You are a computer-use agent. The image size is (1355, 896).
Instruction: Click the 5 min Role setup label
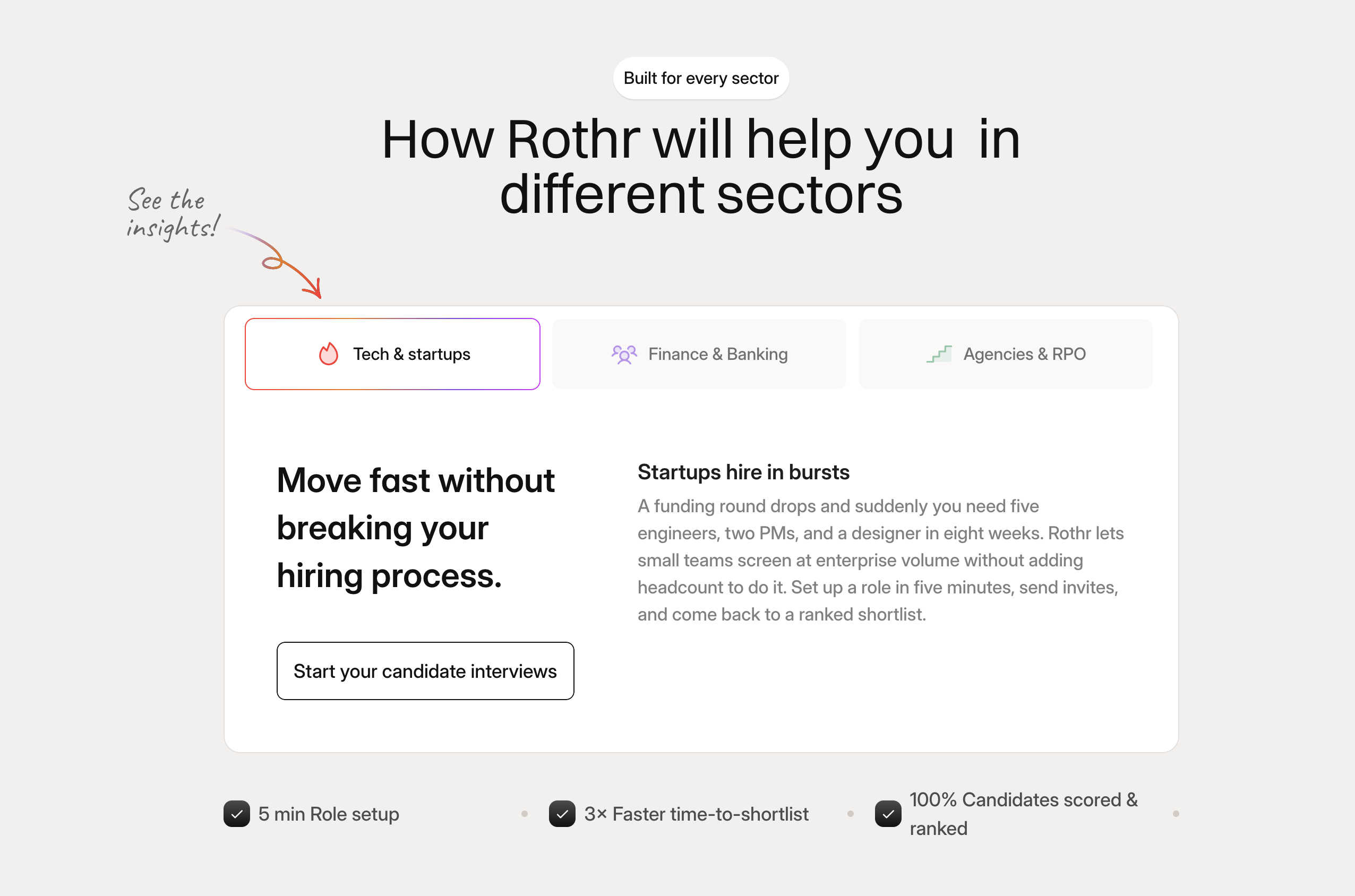click(x=329, y=814)
